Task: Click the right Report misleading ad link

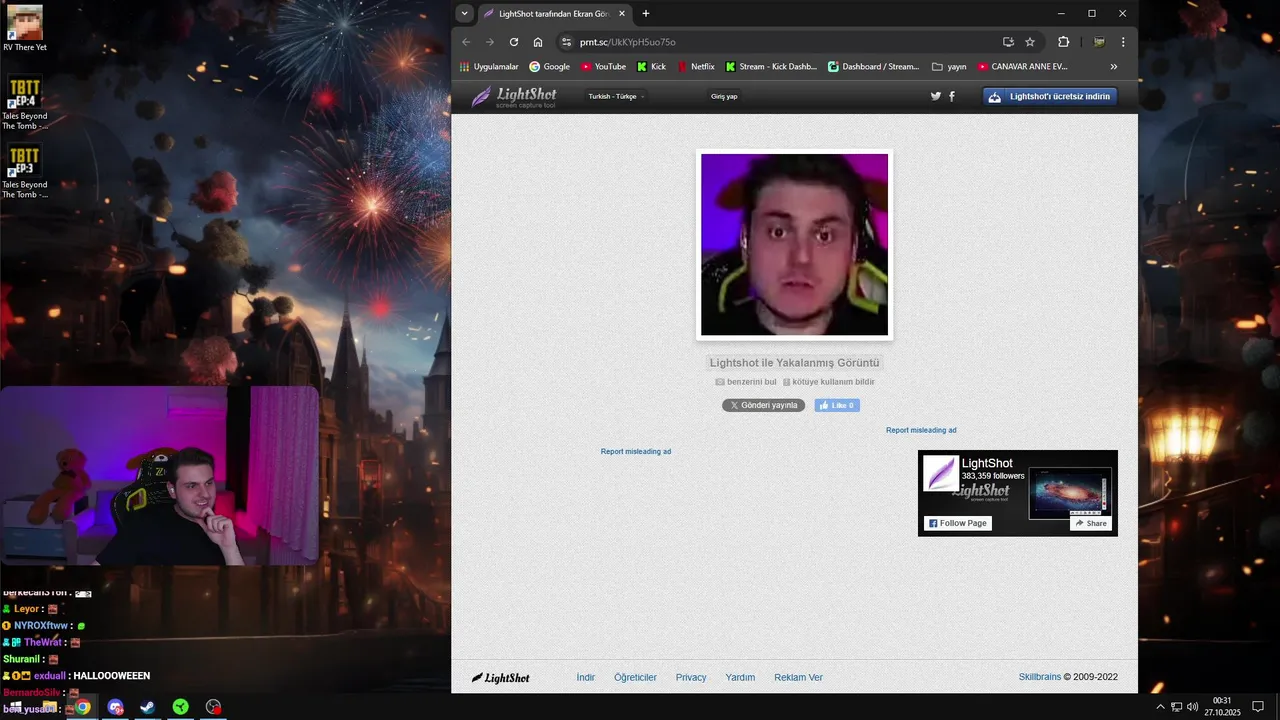Action: [921, 431]
